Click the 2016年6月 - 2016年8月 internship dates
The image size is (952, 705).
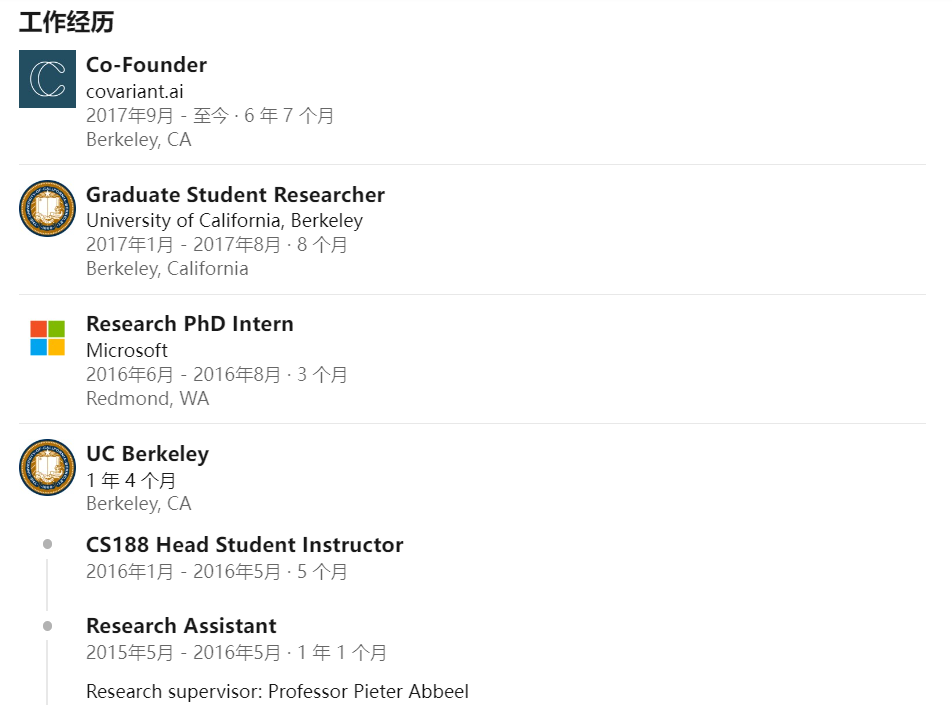click(183, 374)
